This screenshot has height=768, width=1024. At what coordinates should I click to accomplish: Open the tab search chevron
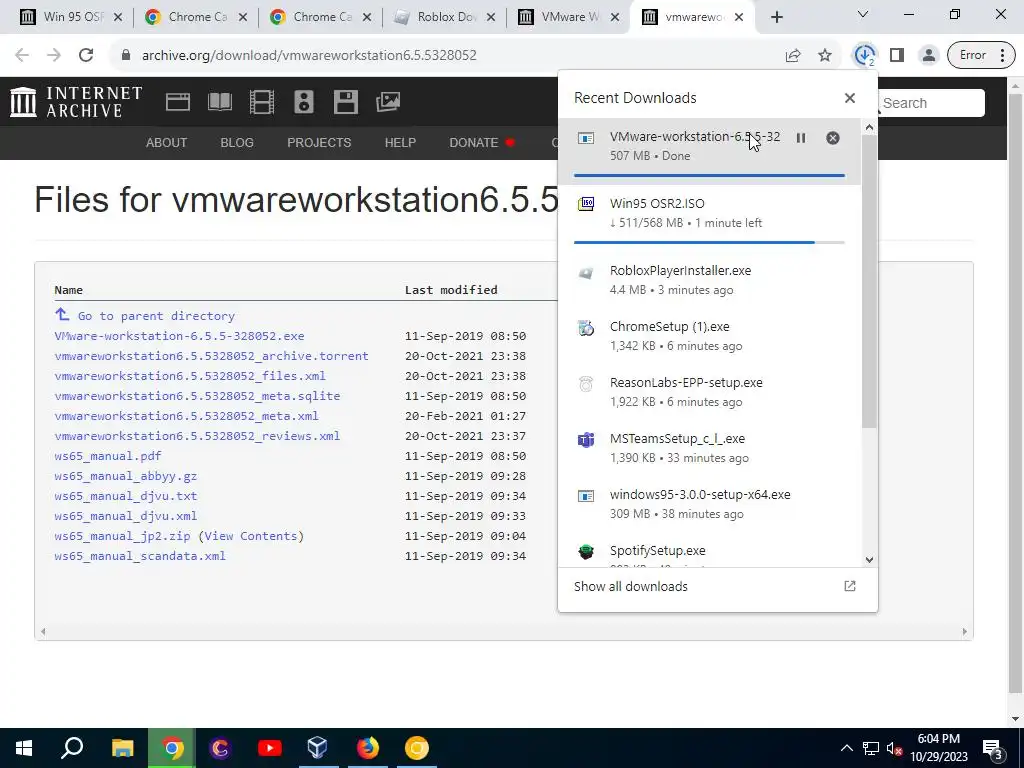point(863,14)
